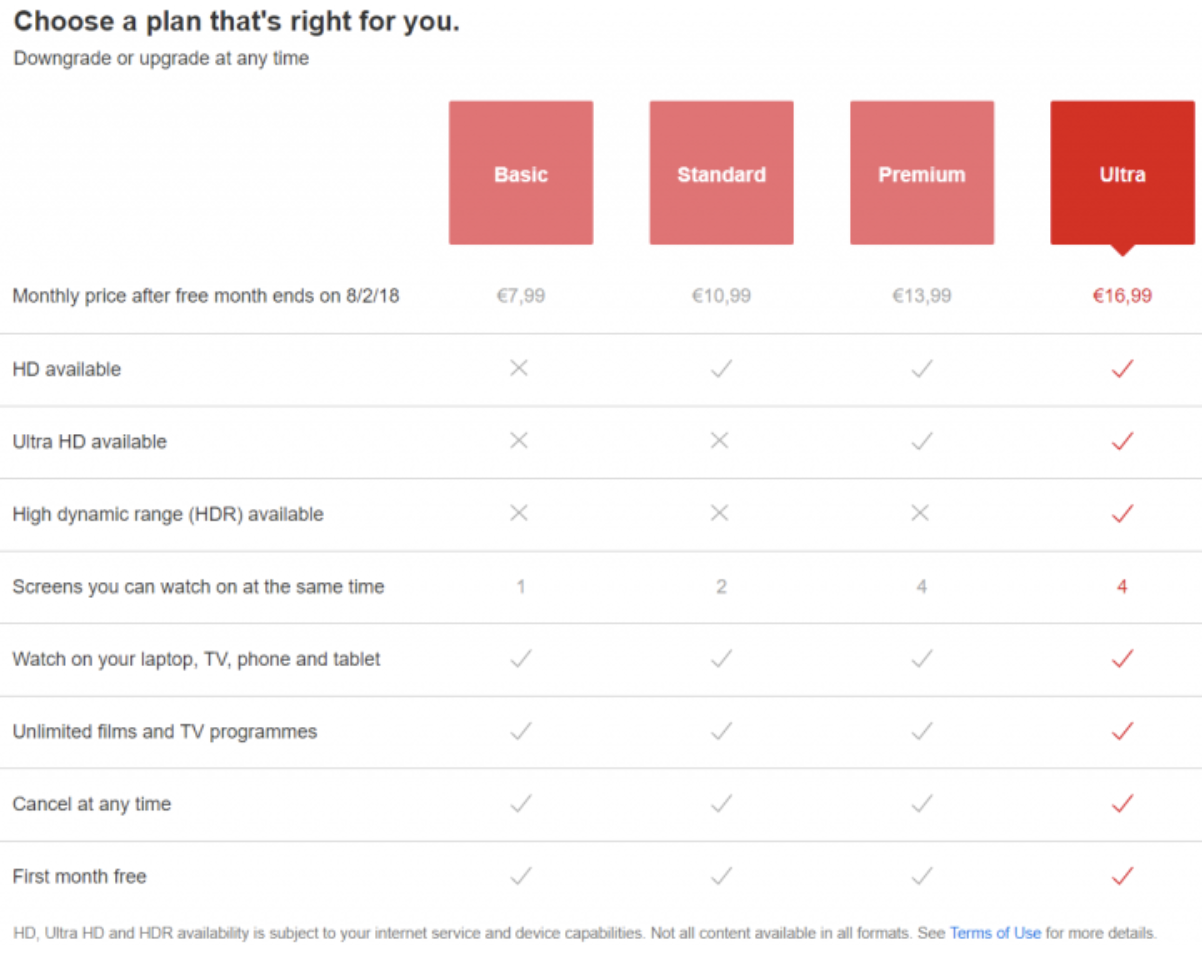This screenshot has width=1202, height=962.
Task: Choose the Premium plan tile
Action: (x=922, y=173)
